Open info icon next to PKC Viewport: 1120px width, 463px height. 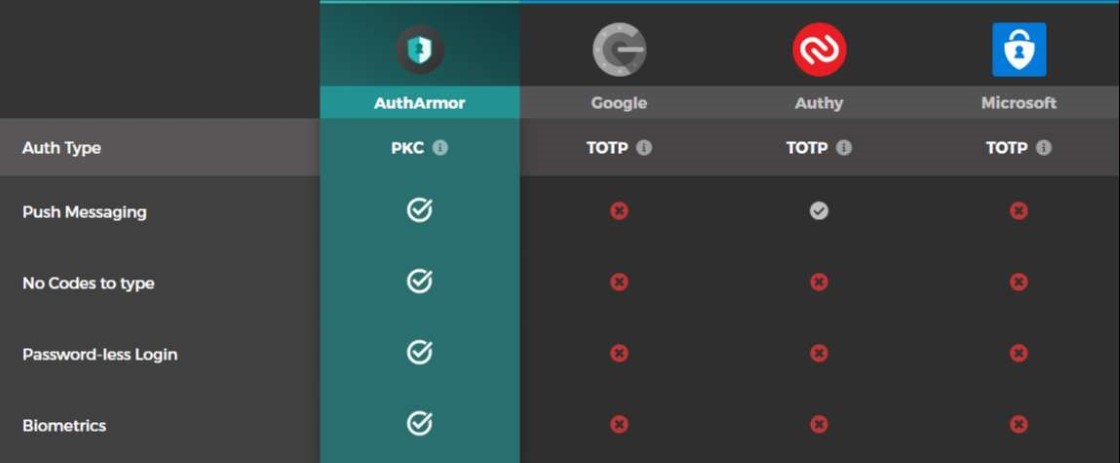(x=441, y=148)
